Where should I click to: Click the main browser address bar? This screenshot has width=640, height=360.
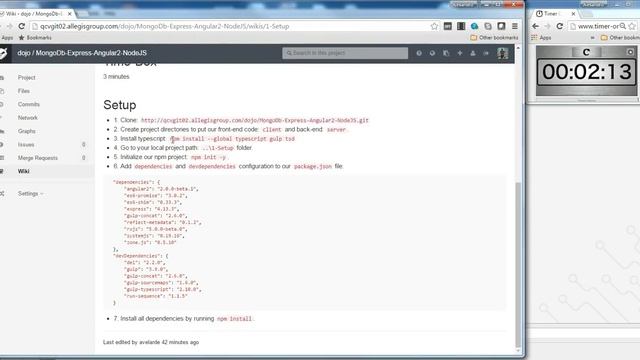point(230,26)
